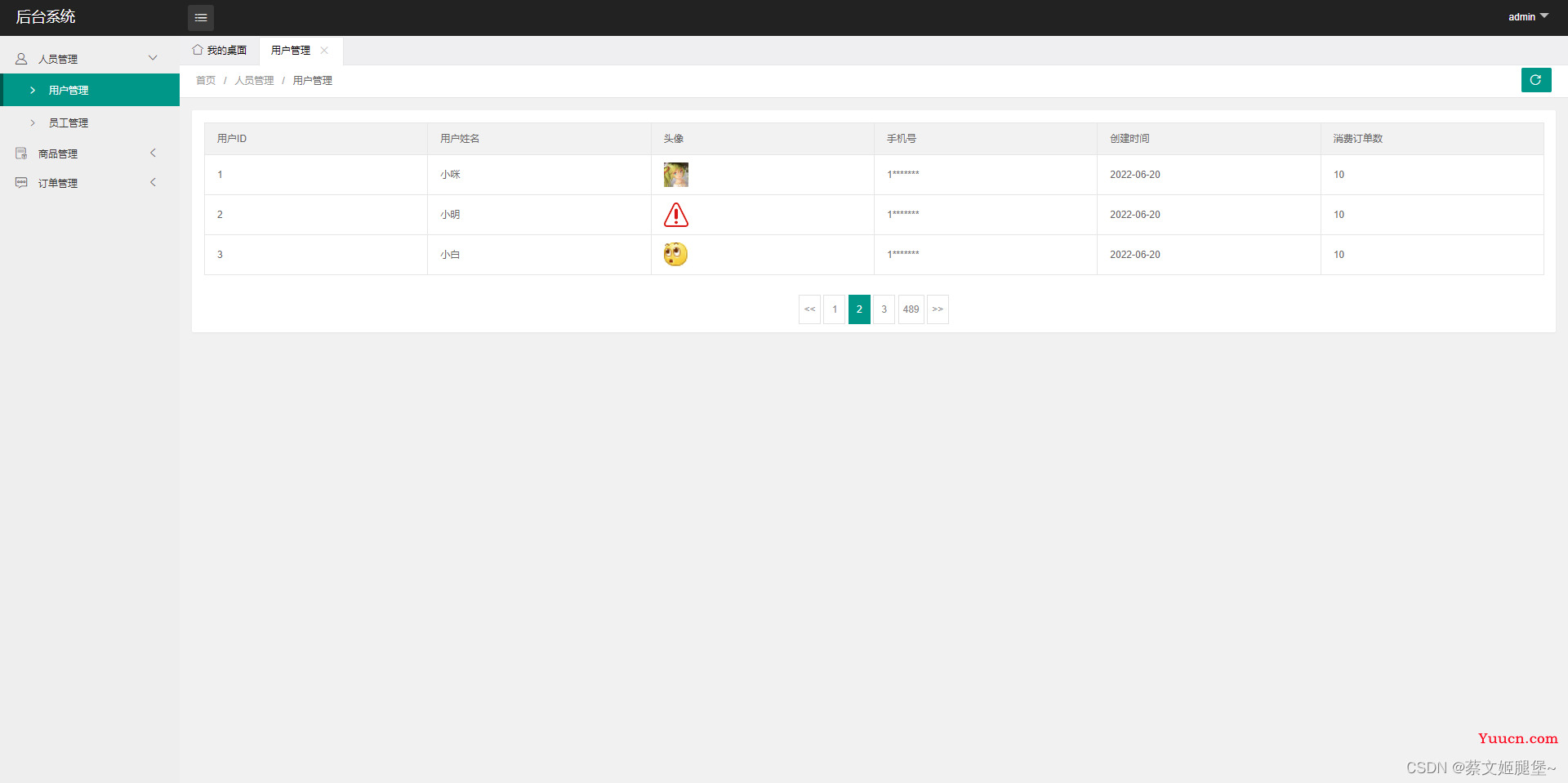Click the person icon beside 人员管理
Viewport: 1568px width, 783px height.
(21, 59)
